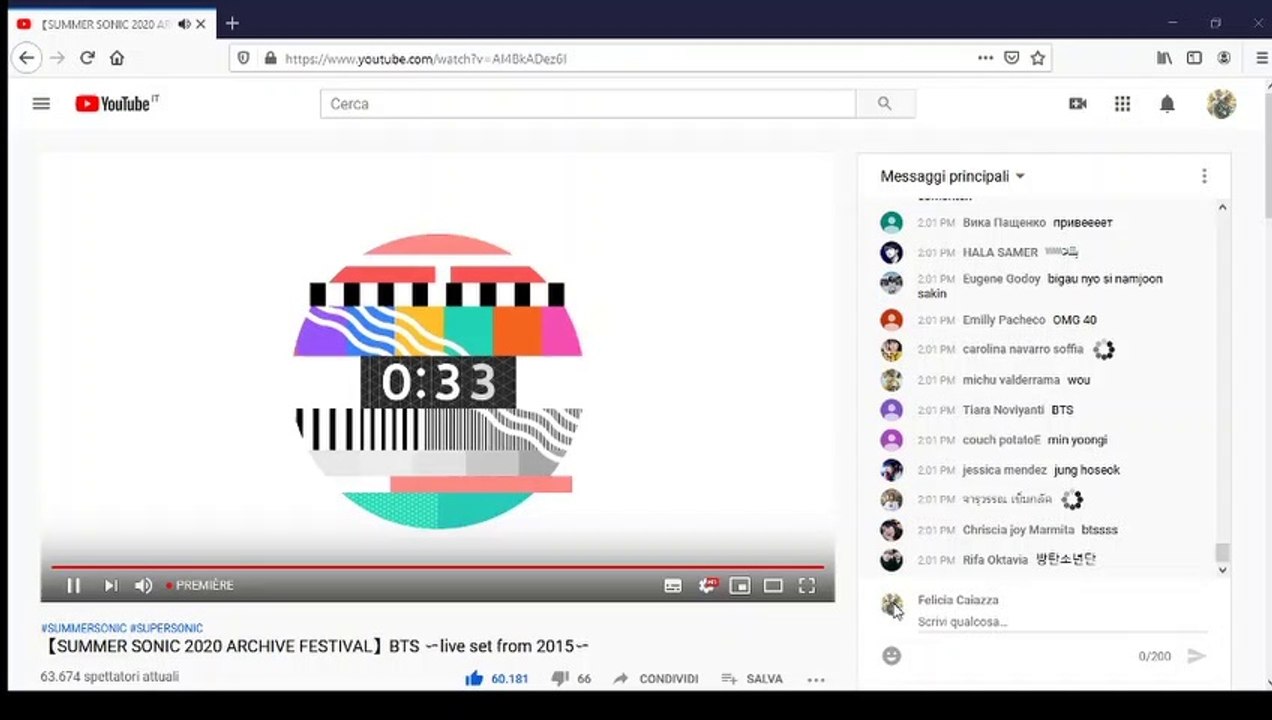
Task: Go to the browser home page
Action: [117, 58]
